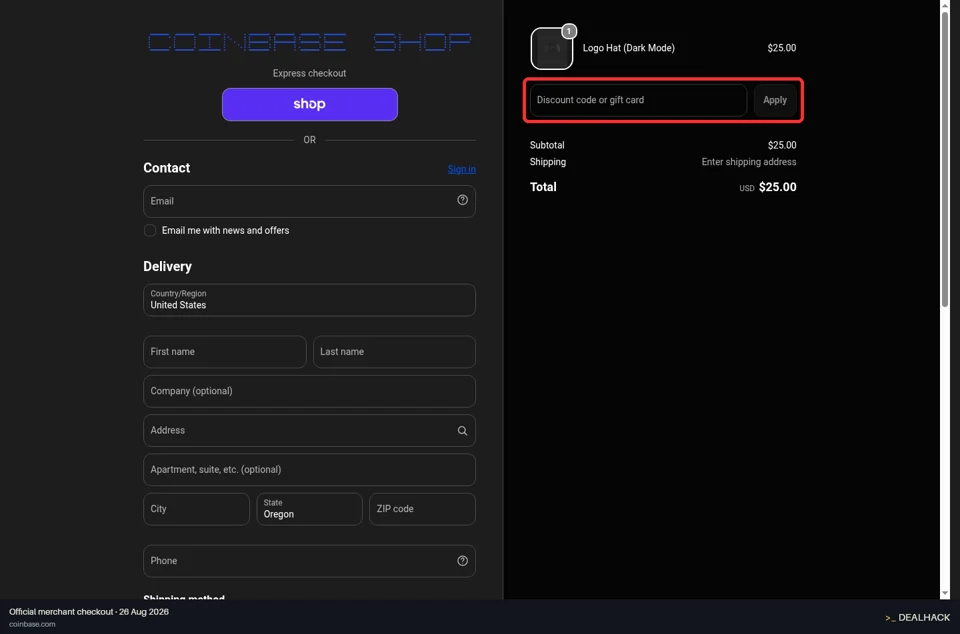This screenshot has width=960, height=634.
Task: Open the Country/Region dropdown
Action: click(309, 300)
